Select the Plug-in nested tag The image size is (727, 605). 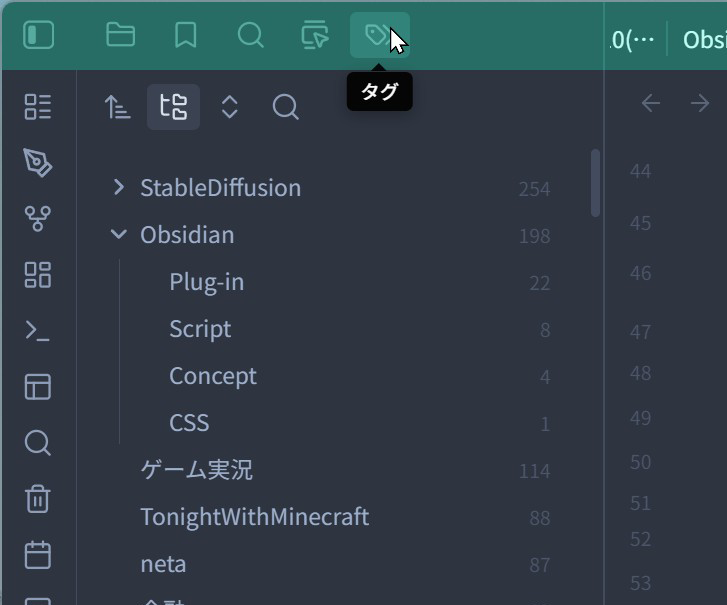click(206, 282)
